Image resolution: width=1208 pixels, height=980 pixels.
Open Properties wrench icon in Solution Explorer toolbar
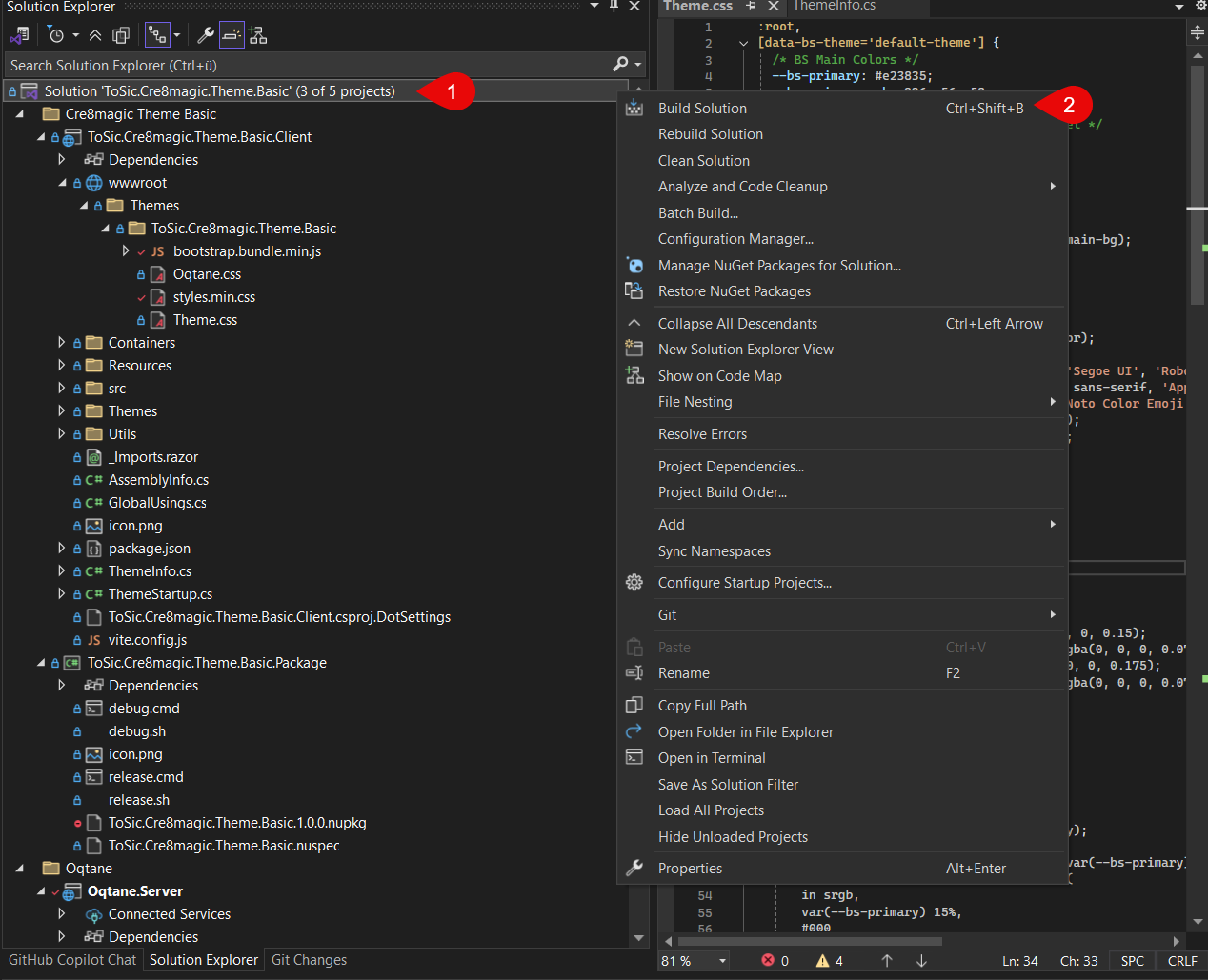(206, 36)
